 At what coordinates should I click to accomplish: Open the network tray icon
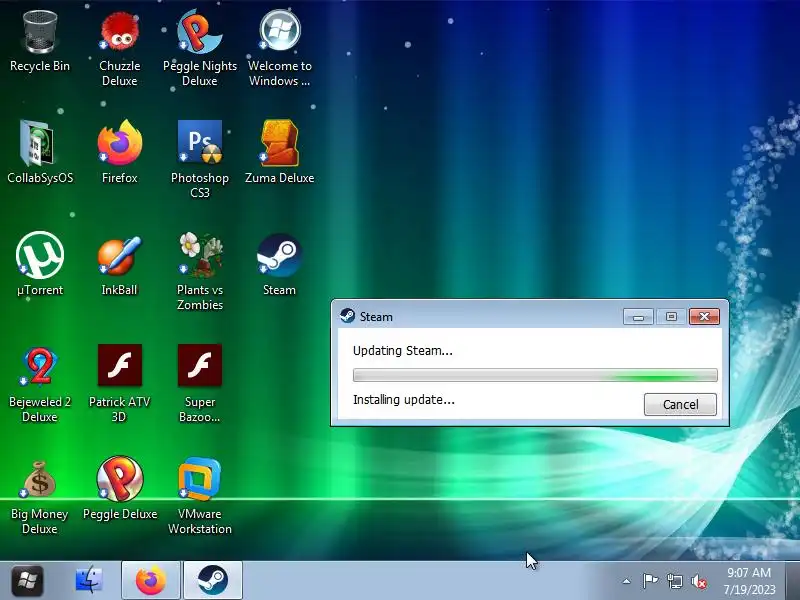[x=674, y=581]
